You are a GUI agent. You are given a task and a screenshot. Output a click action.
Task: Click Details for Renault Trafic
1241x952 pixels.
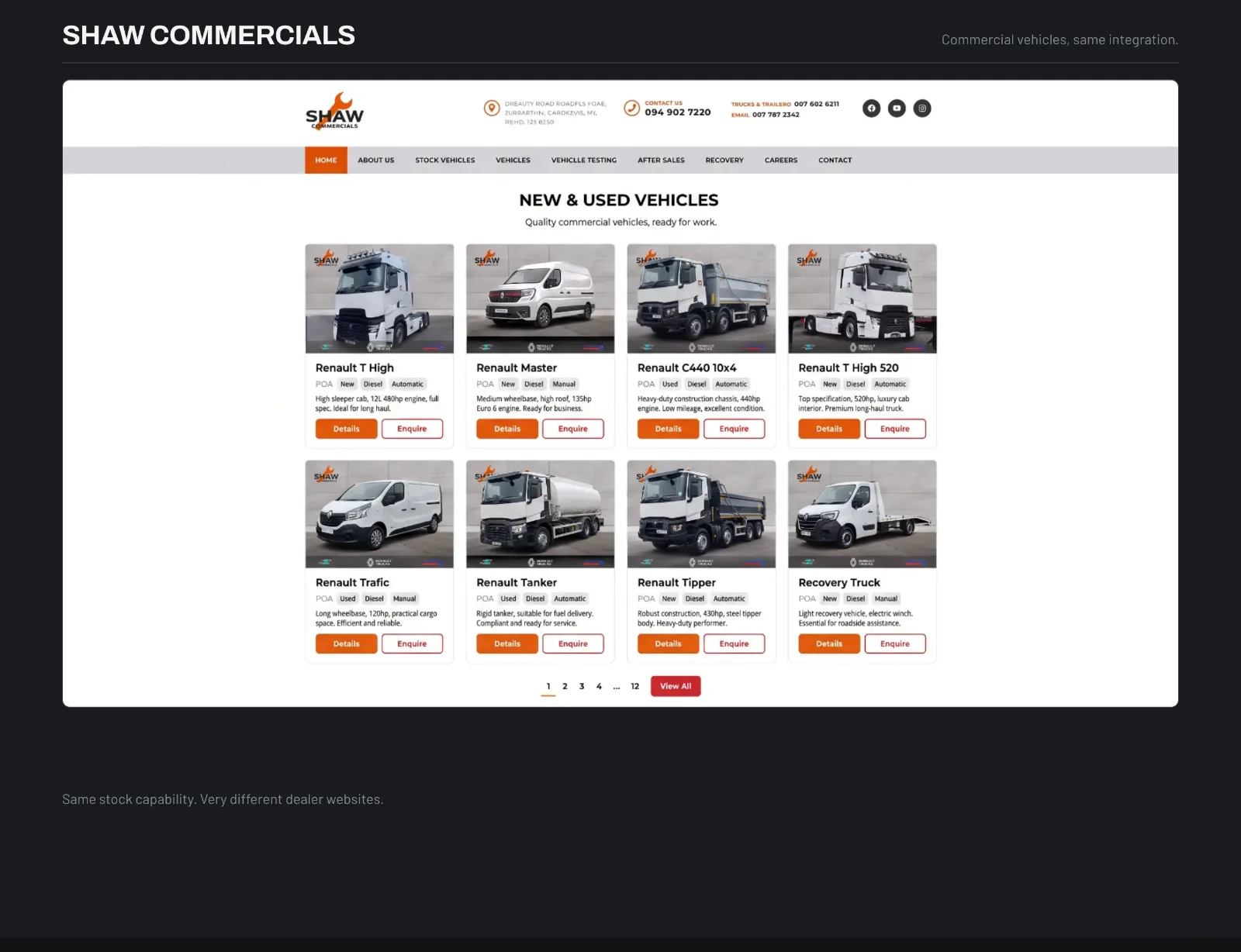[347, 643]
